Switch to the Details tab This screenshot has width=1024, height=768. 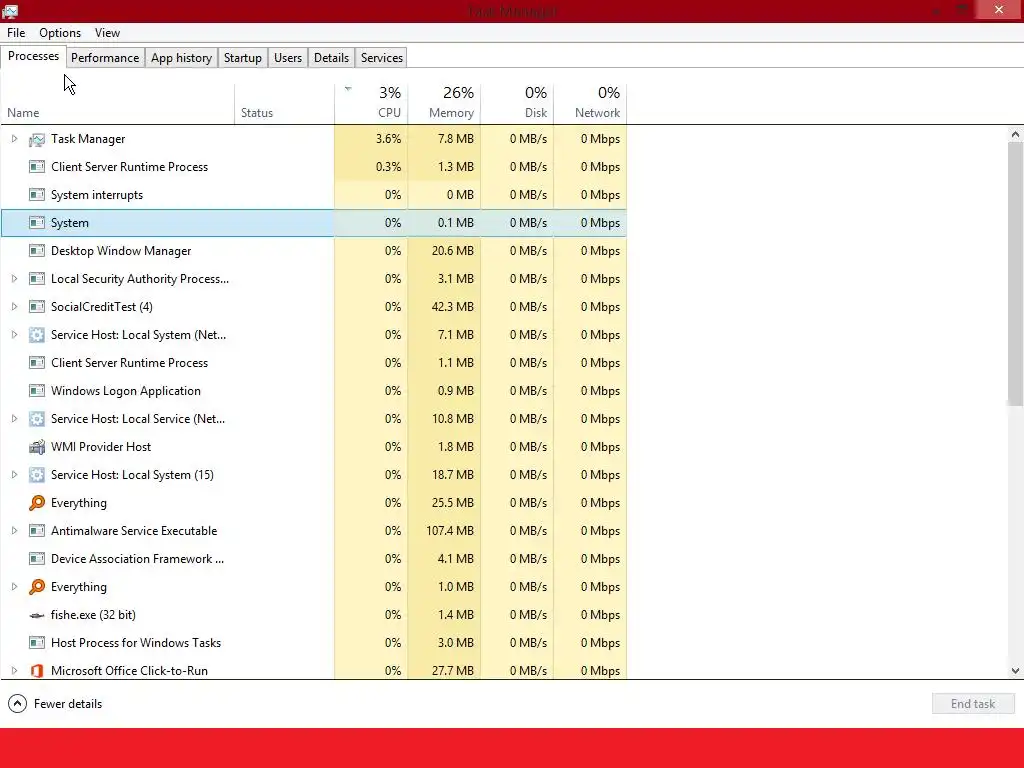(x=331, y=57)
